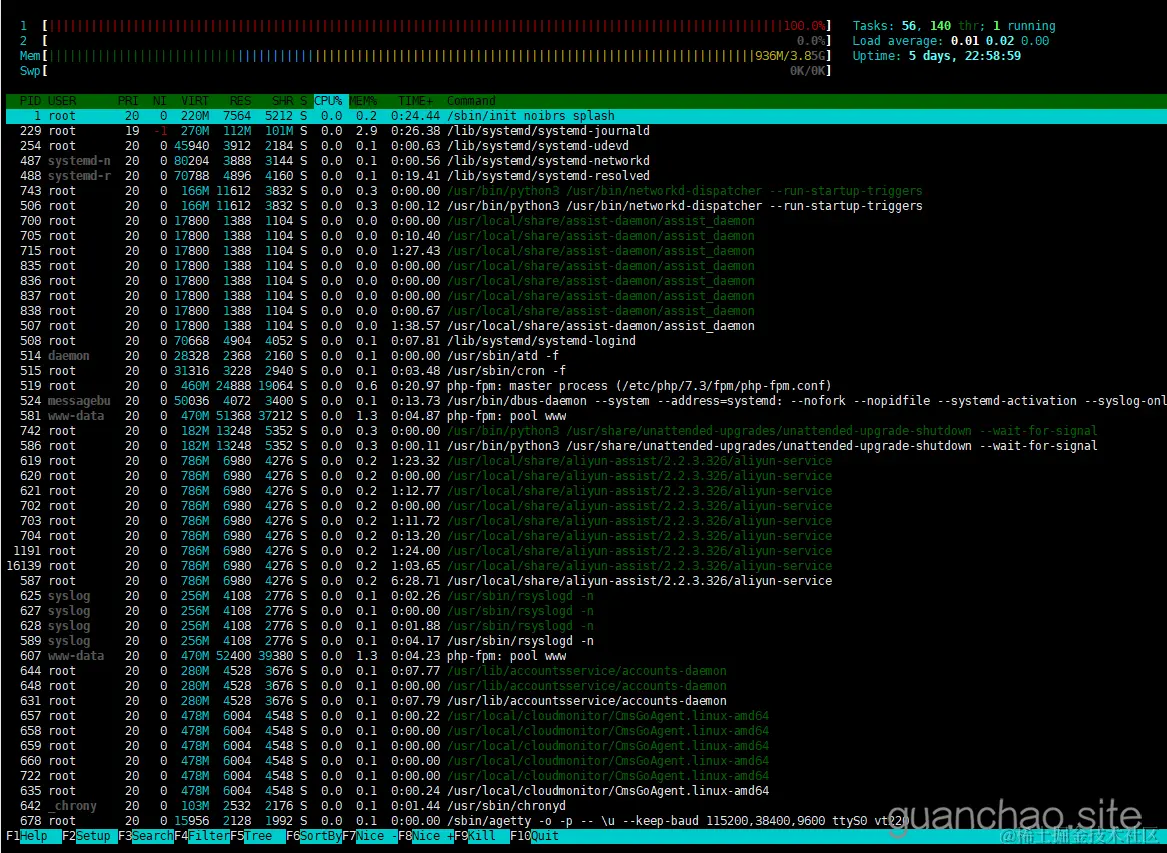Sort by the NI column header
Viewport: 1167px width, 853px height.
(159, 100)
